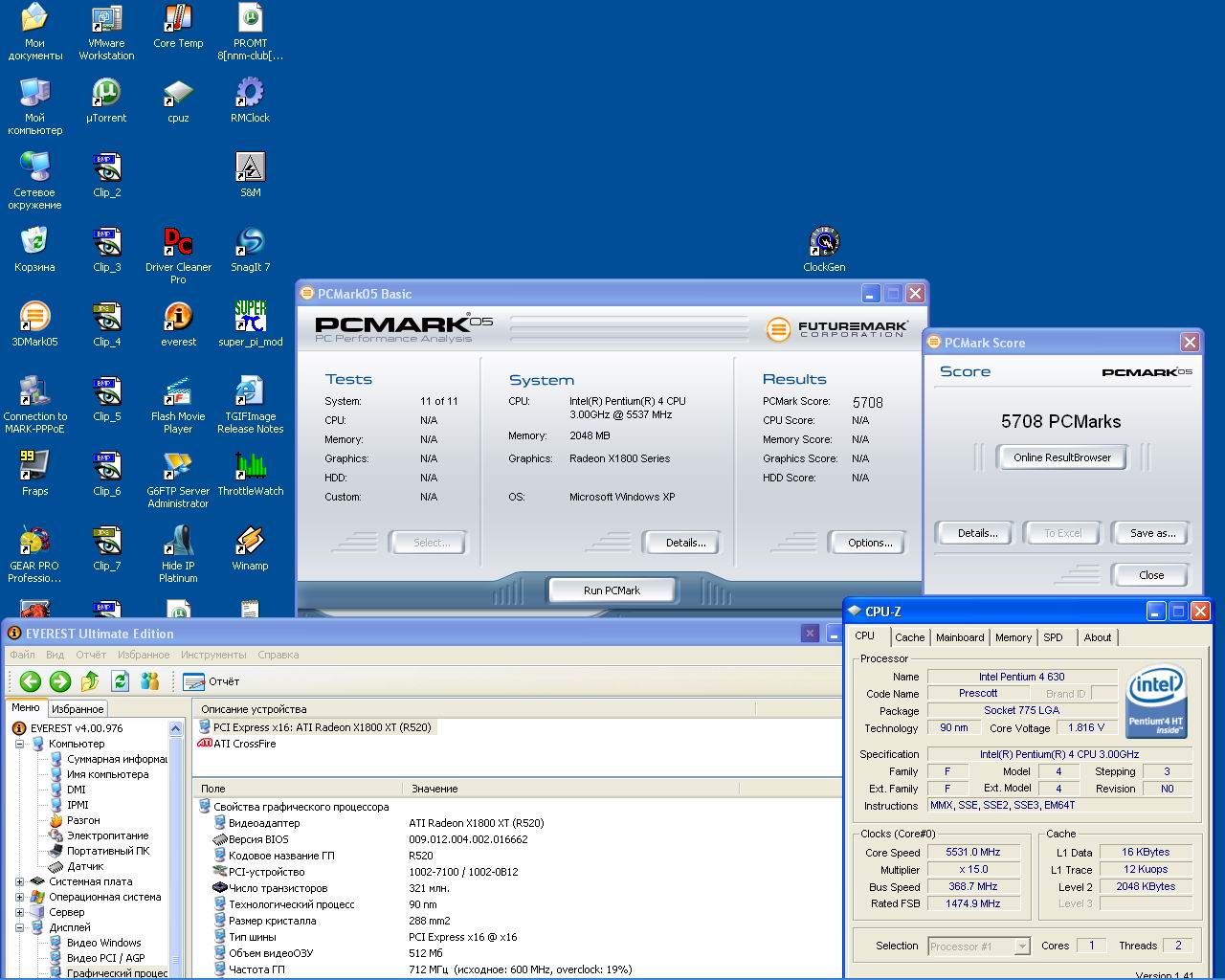Expand the Системная плата tree node
1225x980 pixels.
click(20, 881)
